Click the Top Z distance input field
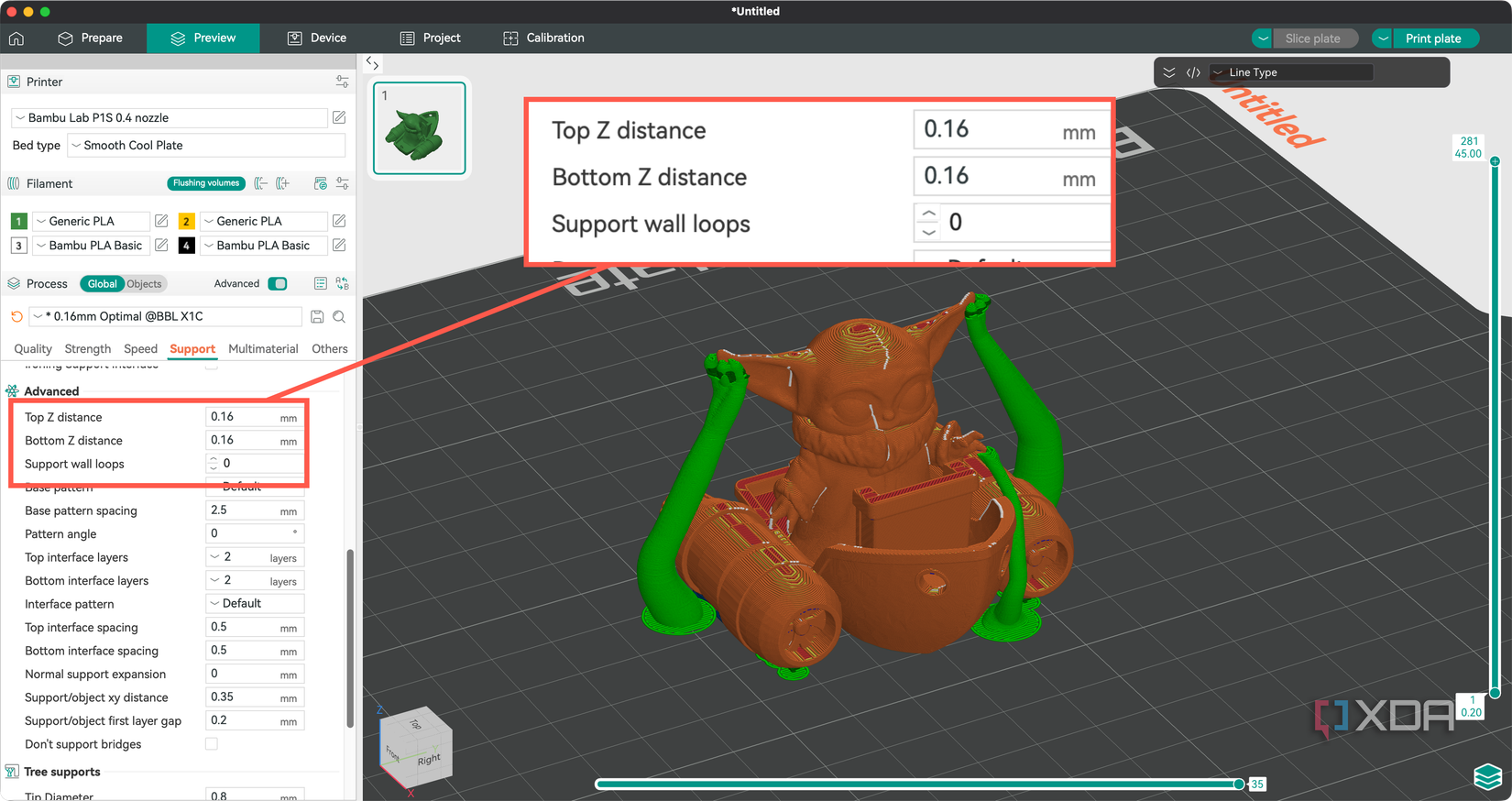The width and height of the screenshot is (1512, 801). (255, 417)
